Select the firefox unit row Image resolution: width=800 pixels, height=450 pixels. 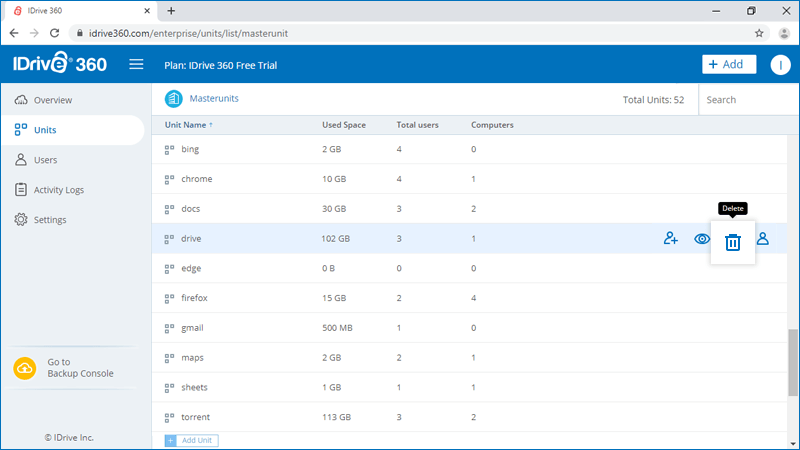click(x=469, y=298)
